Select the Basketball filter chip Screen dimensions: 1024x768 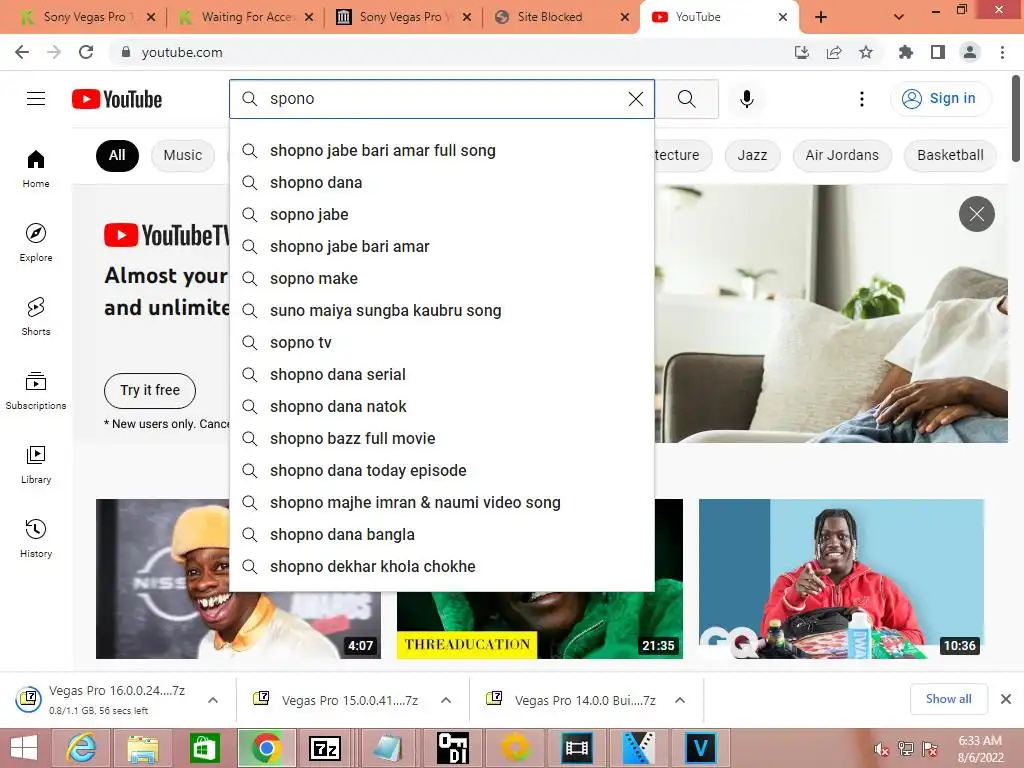click(950, 155)
